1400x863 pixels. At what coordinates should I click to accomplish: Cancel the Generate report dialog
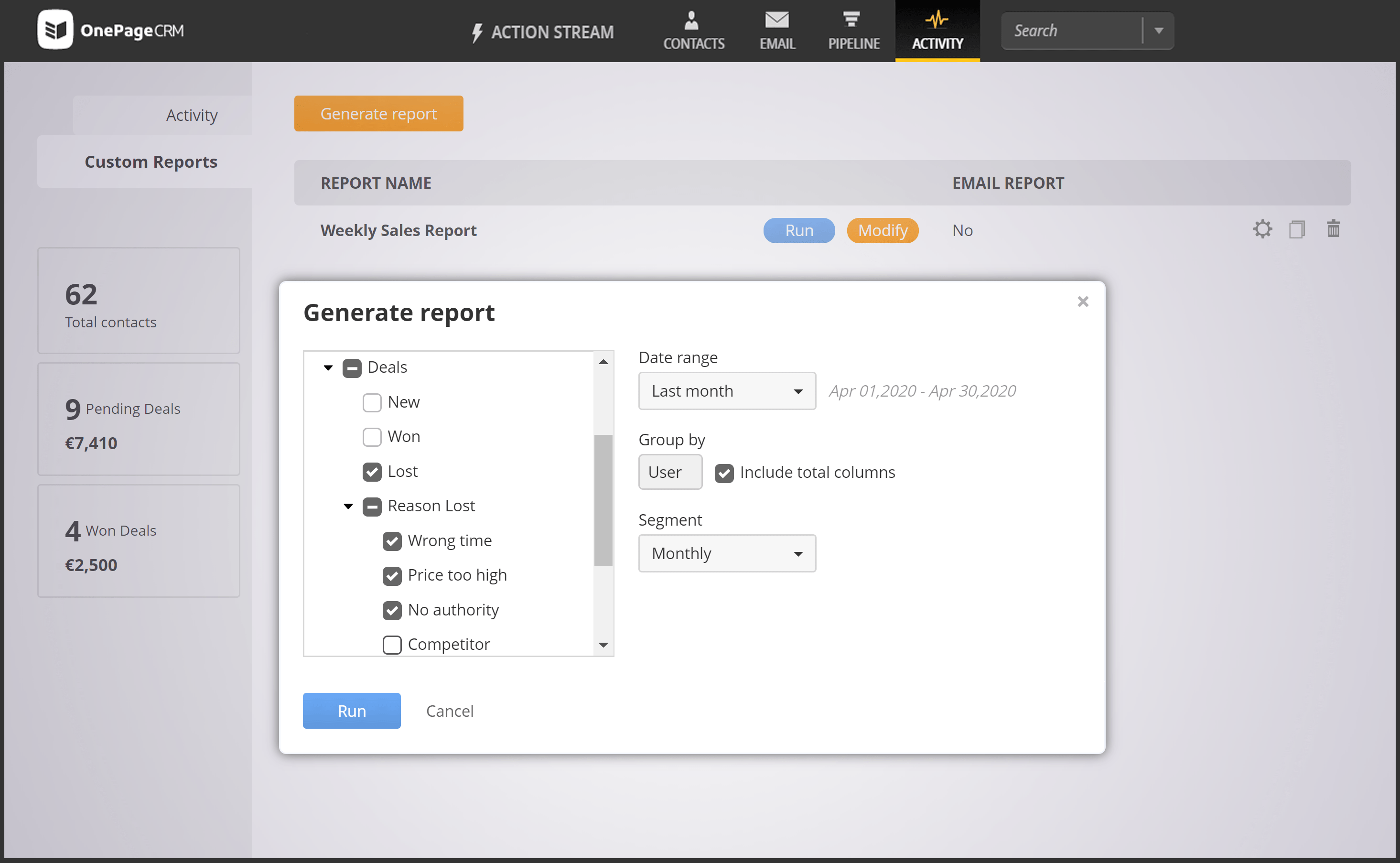tap(450, 711)
